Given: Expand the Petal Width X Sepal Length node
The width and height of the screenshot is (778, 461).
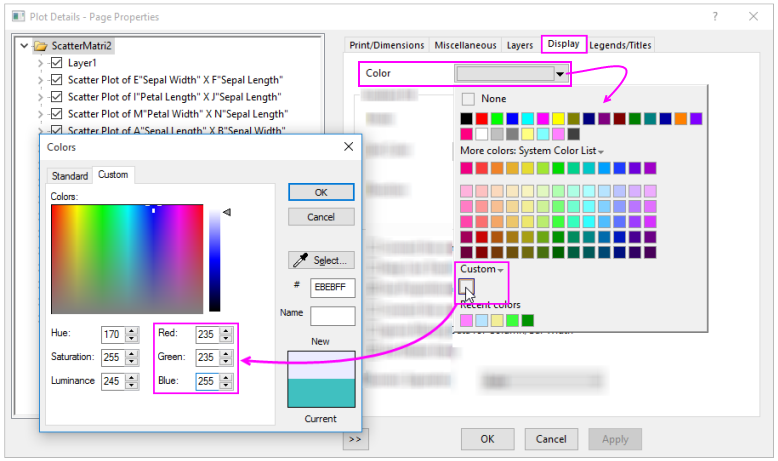Looking at the screenshot, I should click(41, 114).
